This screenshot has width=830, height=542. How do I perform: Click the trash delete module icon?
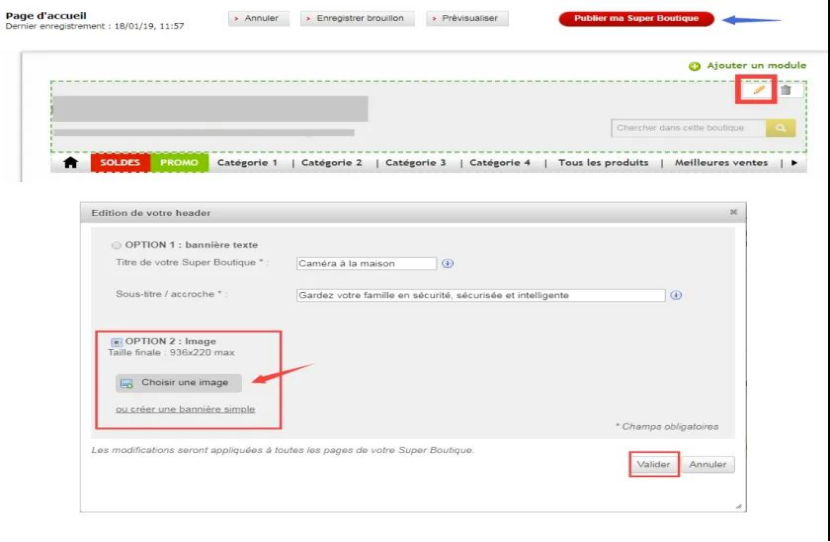pyautogui.click(x=786, y=90)
